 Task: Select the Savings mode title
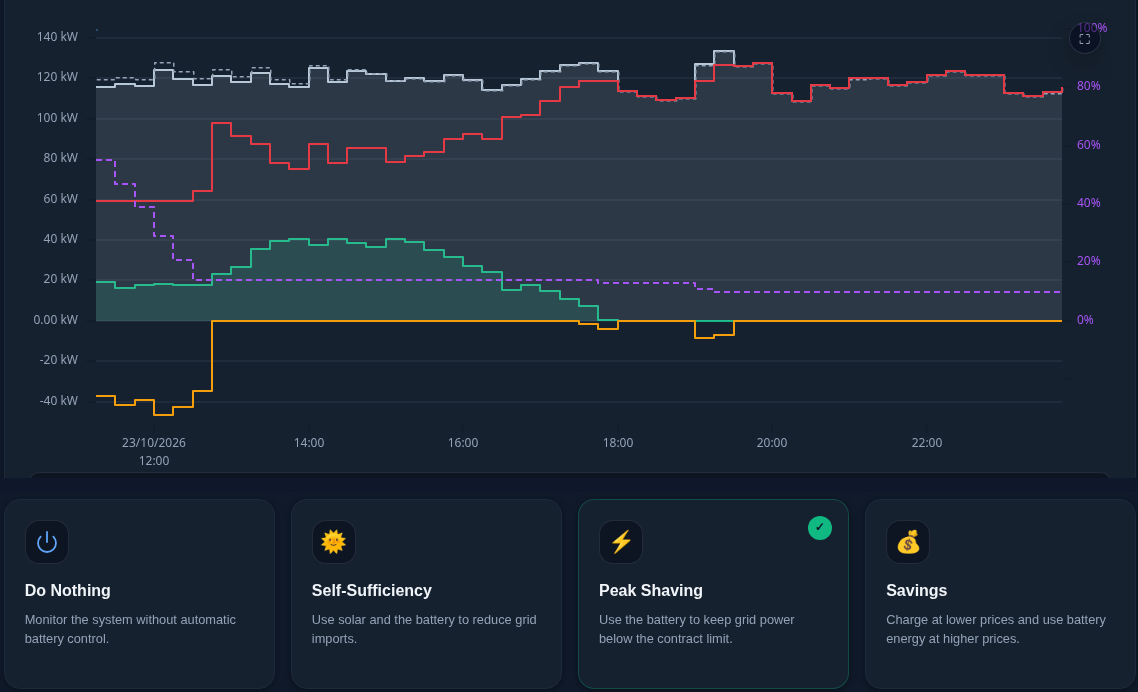917,590
